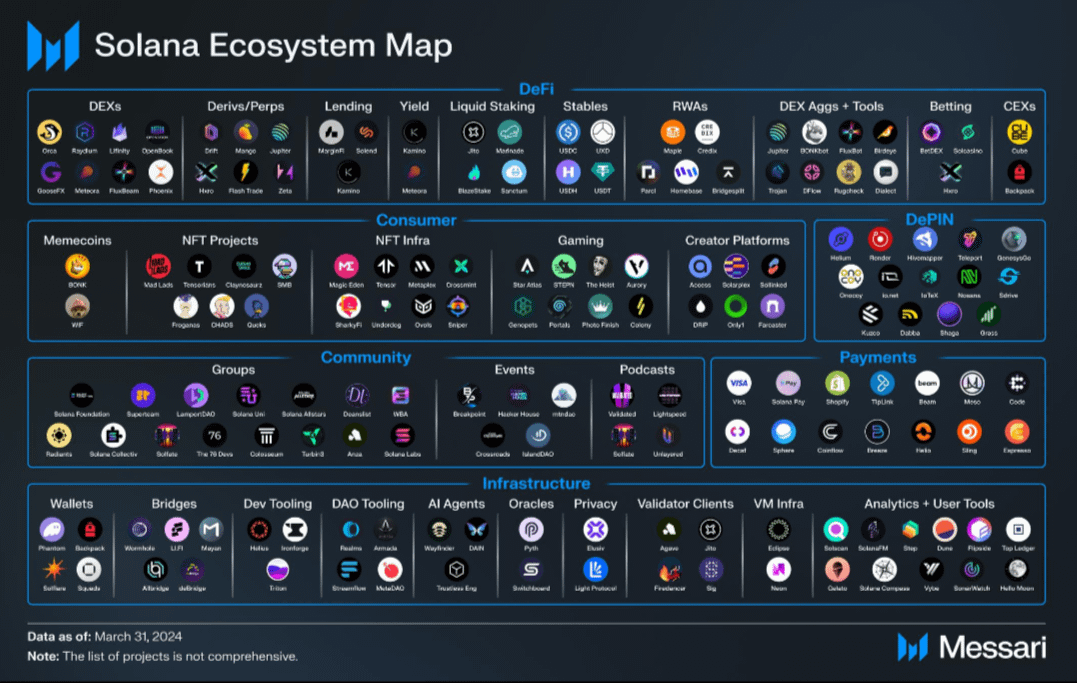Select the Triton icon in Dev Tooling

pyautogui.click(x=277, y=570)
